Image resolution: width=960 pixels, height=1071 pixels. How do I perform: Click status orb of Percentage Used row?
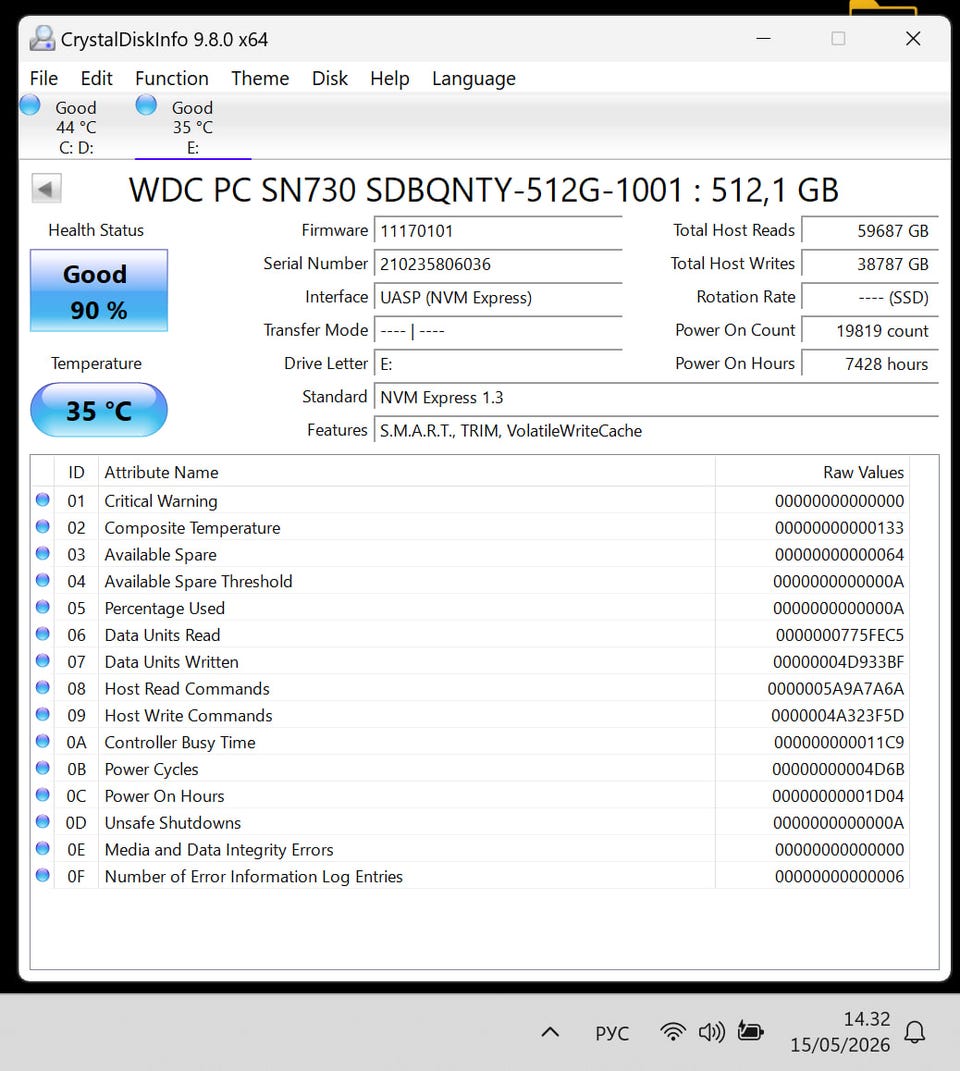(42, 607)
